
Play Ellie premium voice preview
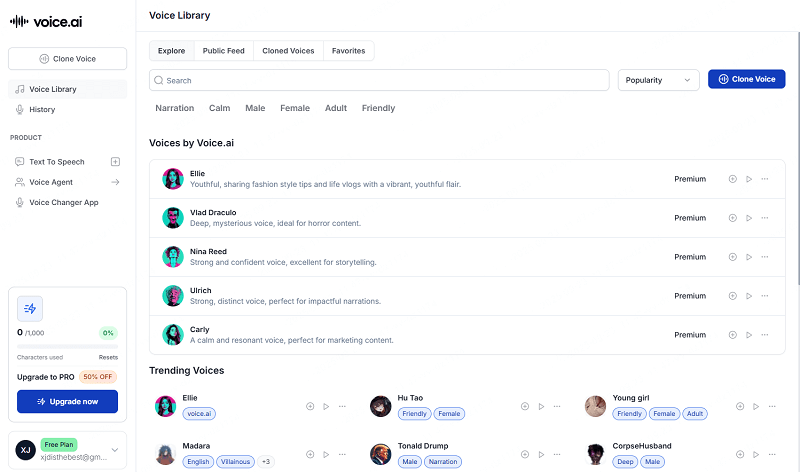tap(749, 179)
